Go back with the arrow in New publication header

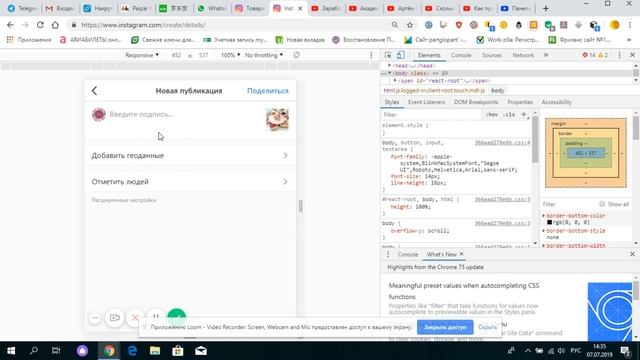coord(95,91)
